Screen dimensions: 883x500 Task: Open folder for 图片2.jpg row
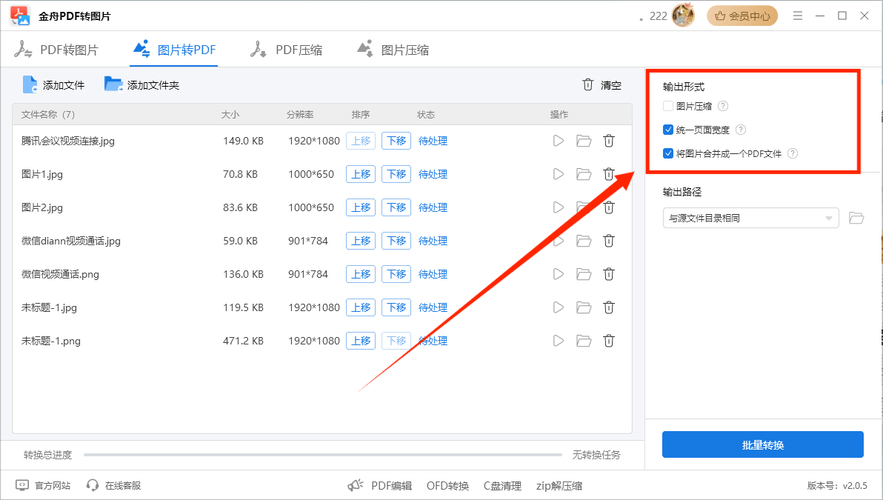point(584,208)
